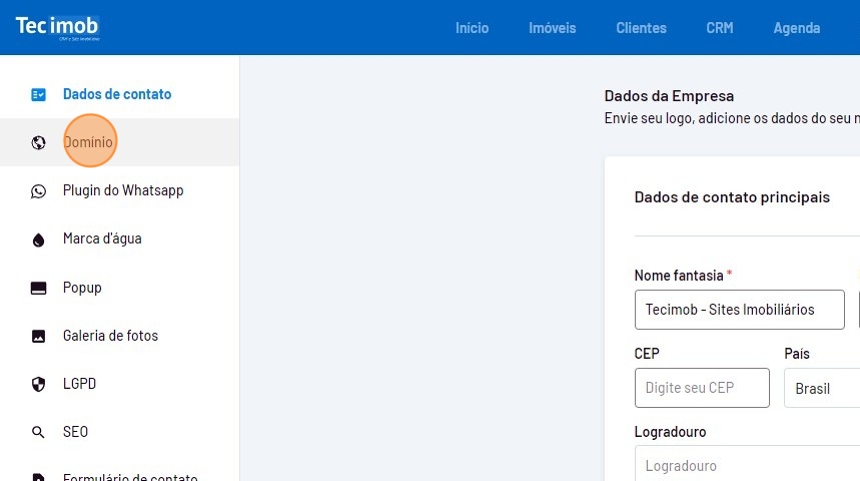Select Plugin do Whatsapp label in sidebar
The height and width of the screenshot is (481, 860).
coord(123,190)
